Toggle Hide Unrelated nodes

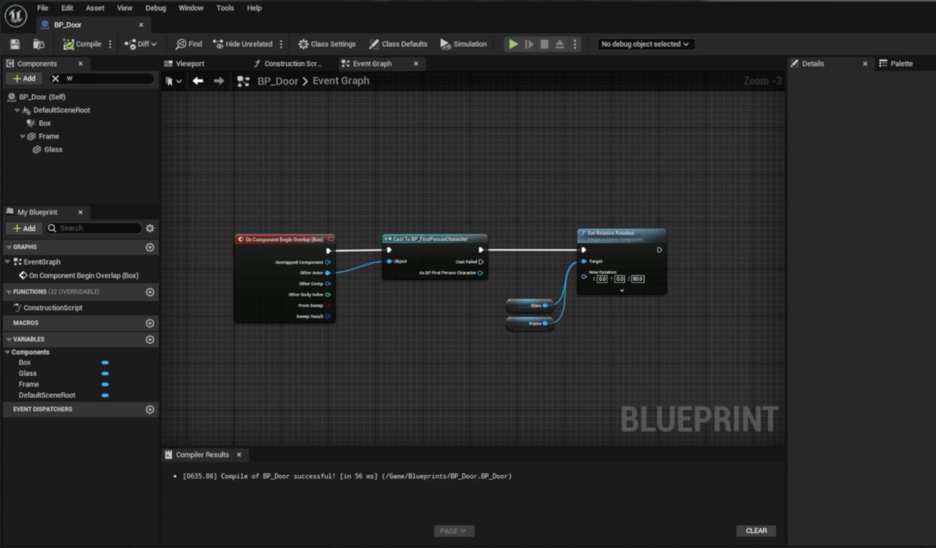coord(243,44)
